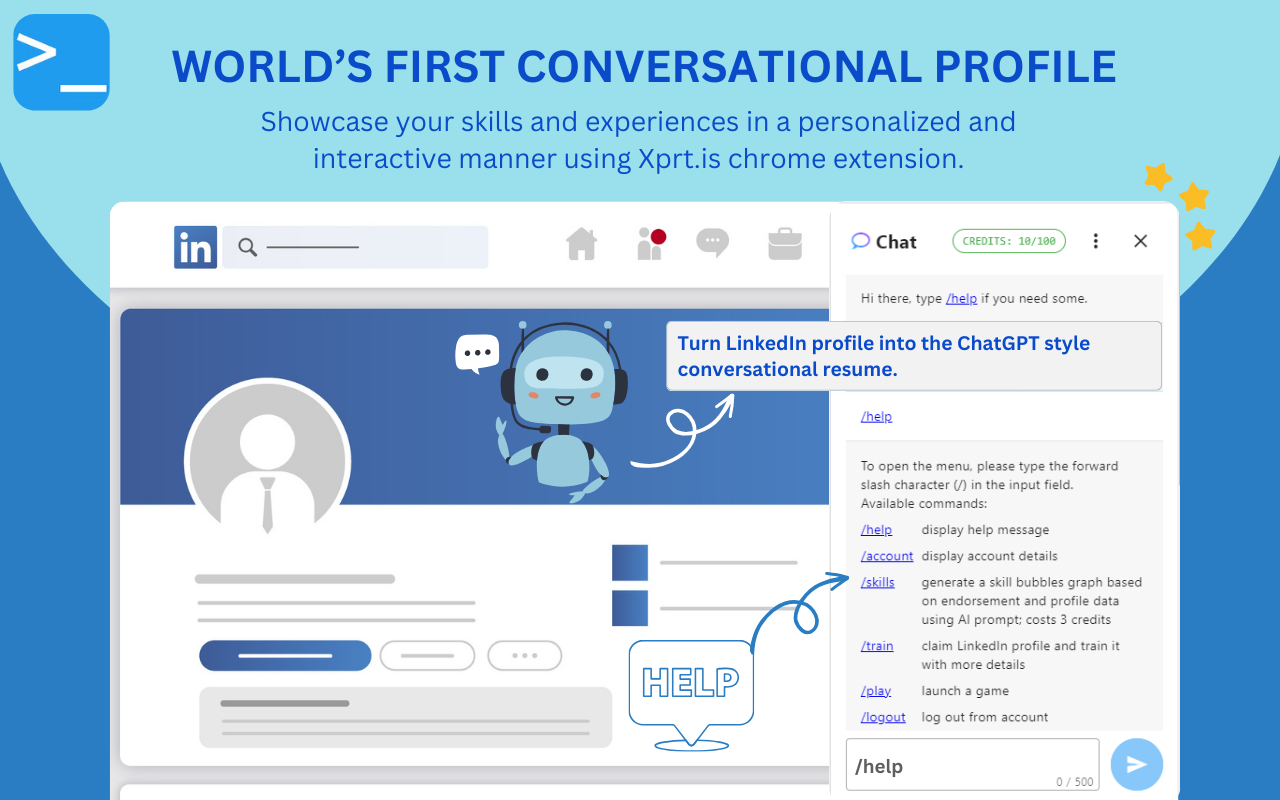Click the CREDITS 10/100 badge
The height and width of the screenshot is (800, 1280).
(x=1008, y=240)
